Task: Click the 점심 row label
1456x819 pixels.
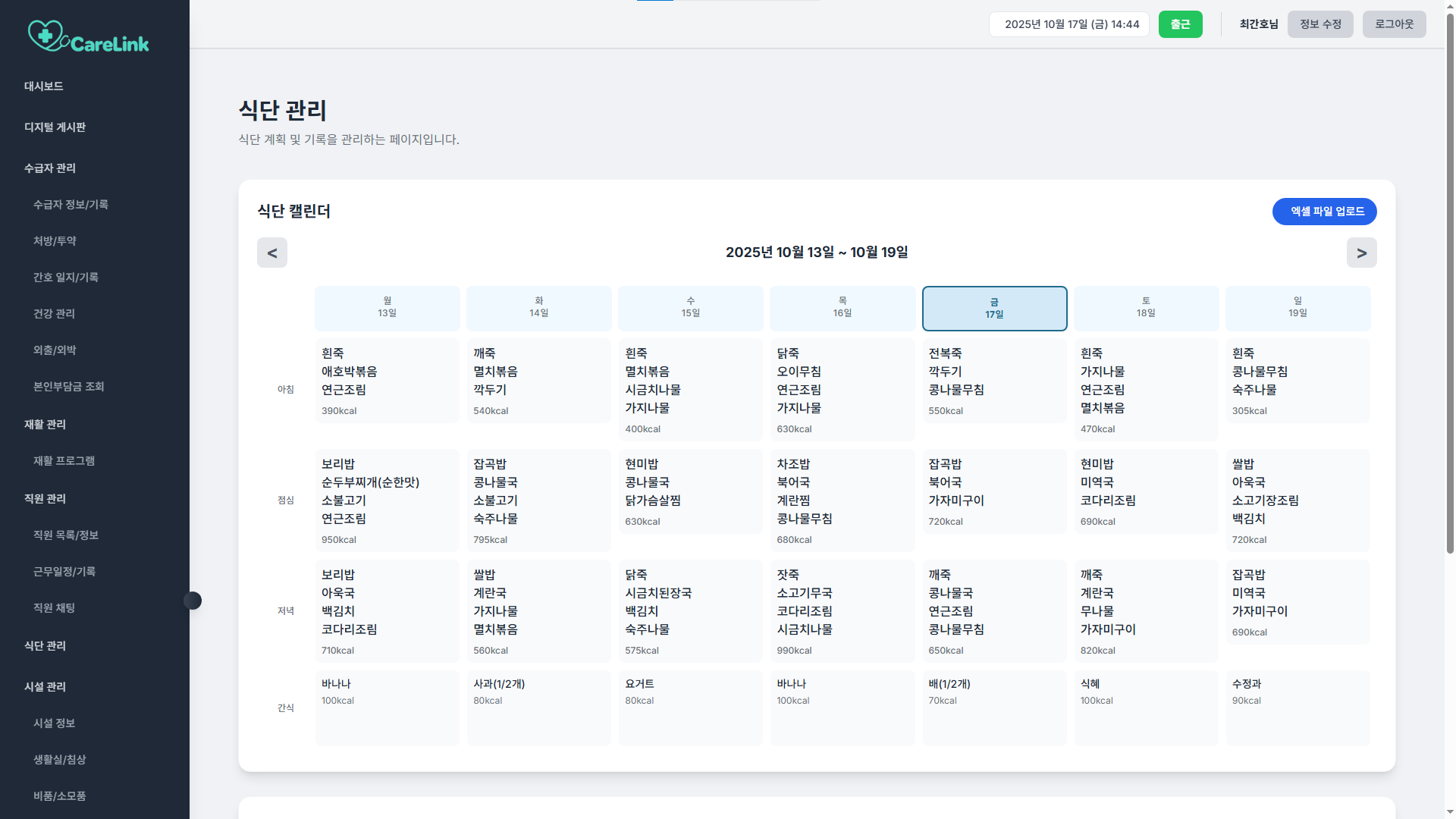Action: [285, 500]
